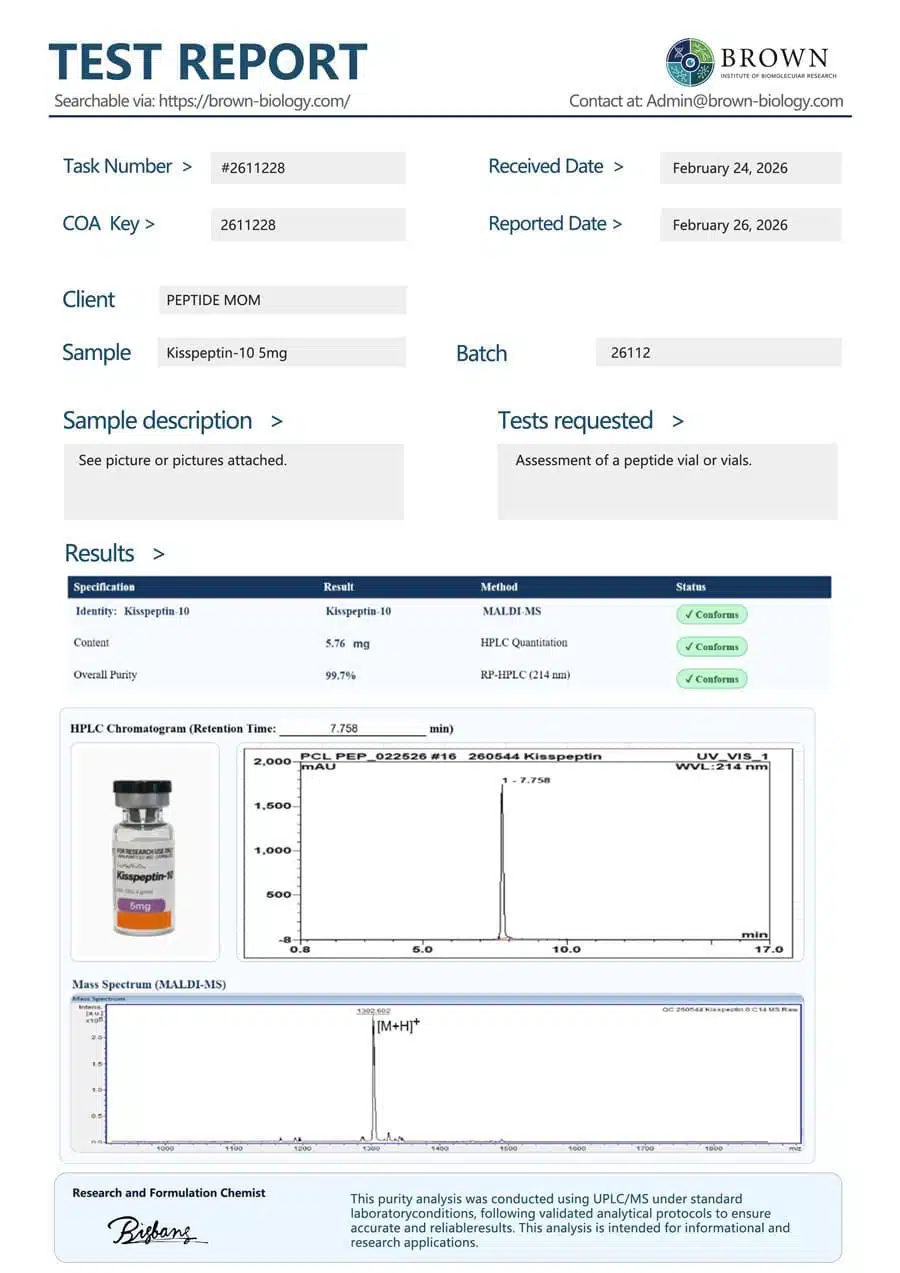Click the 5.76 mg content result
The width and height of the screenshot is (900, 1273).
tap(347, 644)
